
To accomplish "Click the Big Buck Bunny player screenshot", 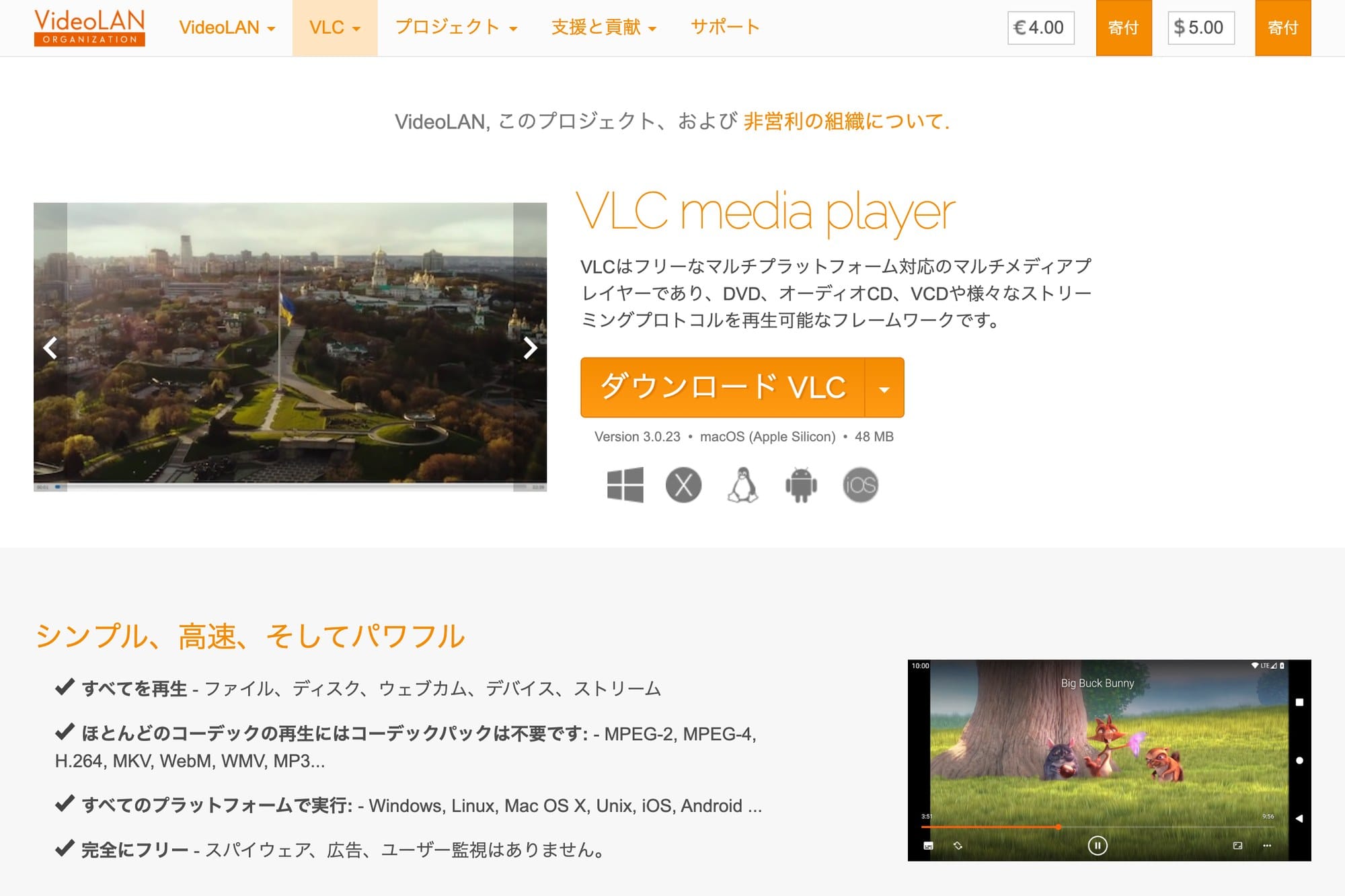I will coord(1109,760).
